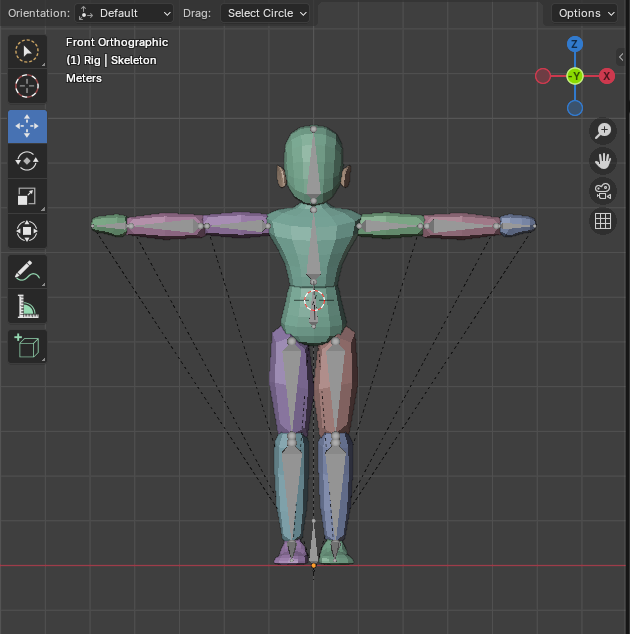The height and width of the screenshot is (634, 630).
Task: Select the Annotate pencil tool
Action: 27,271
